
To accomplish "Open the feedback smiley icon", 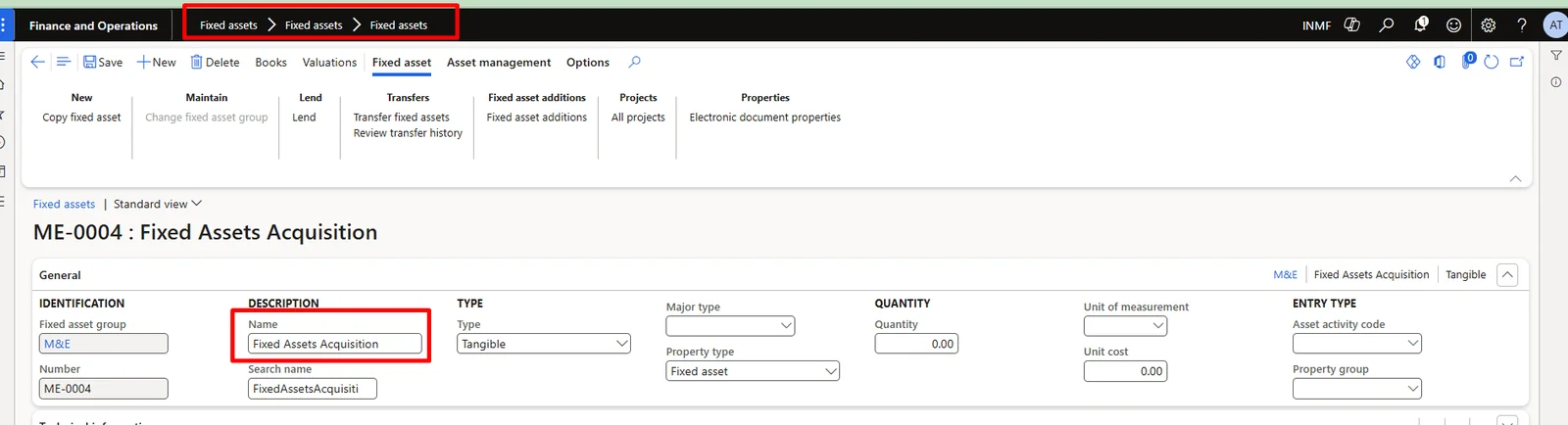I will [x=1454, y=25].
